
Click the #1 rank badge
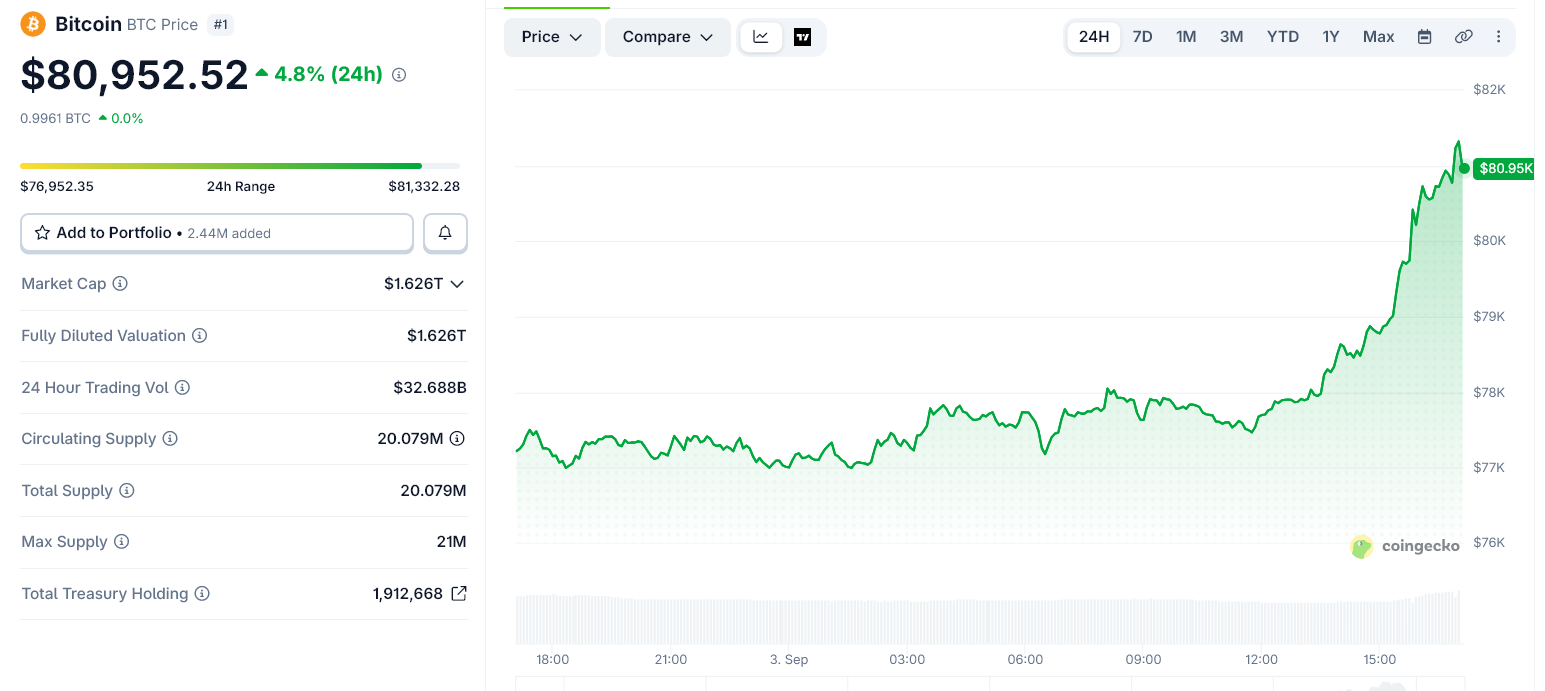coord(220,24)
